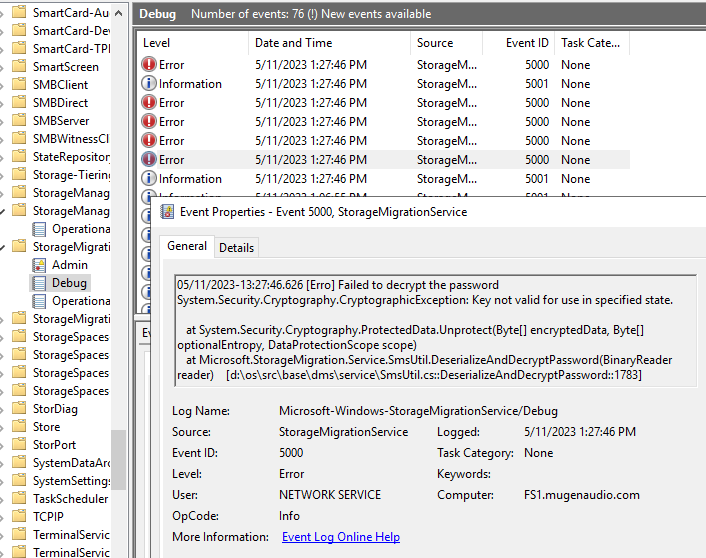Click the SMBServer folder icon
The width and height of the screenshot is (706, 558).
coord(19,120)
